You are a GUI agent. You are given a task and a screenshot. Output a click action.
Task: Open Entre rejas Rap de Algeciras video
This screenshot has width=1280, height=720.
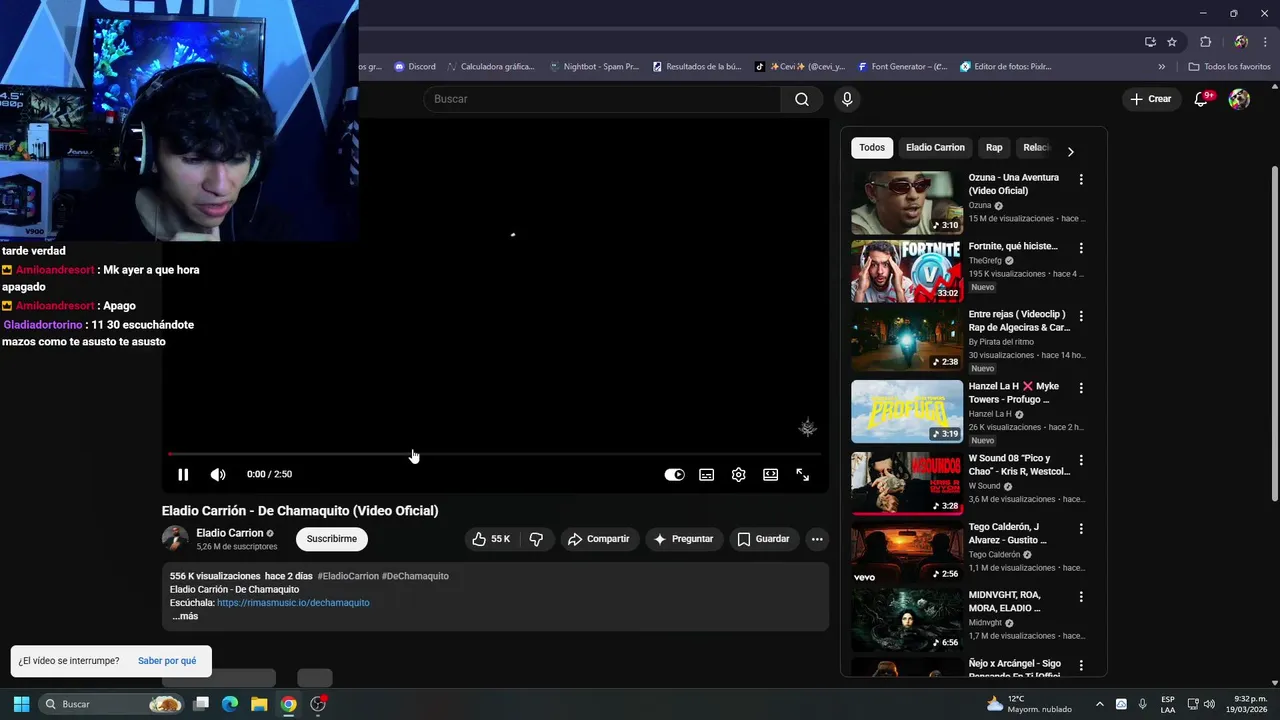coord(907,339)
